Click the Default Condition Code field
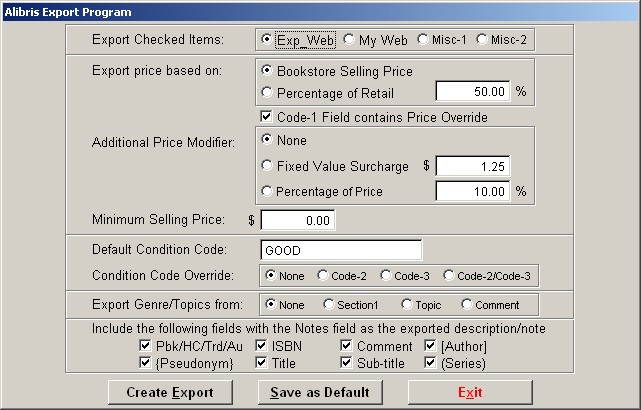The image size is (641, 410). [341, 250]
